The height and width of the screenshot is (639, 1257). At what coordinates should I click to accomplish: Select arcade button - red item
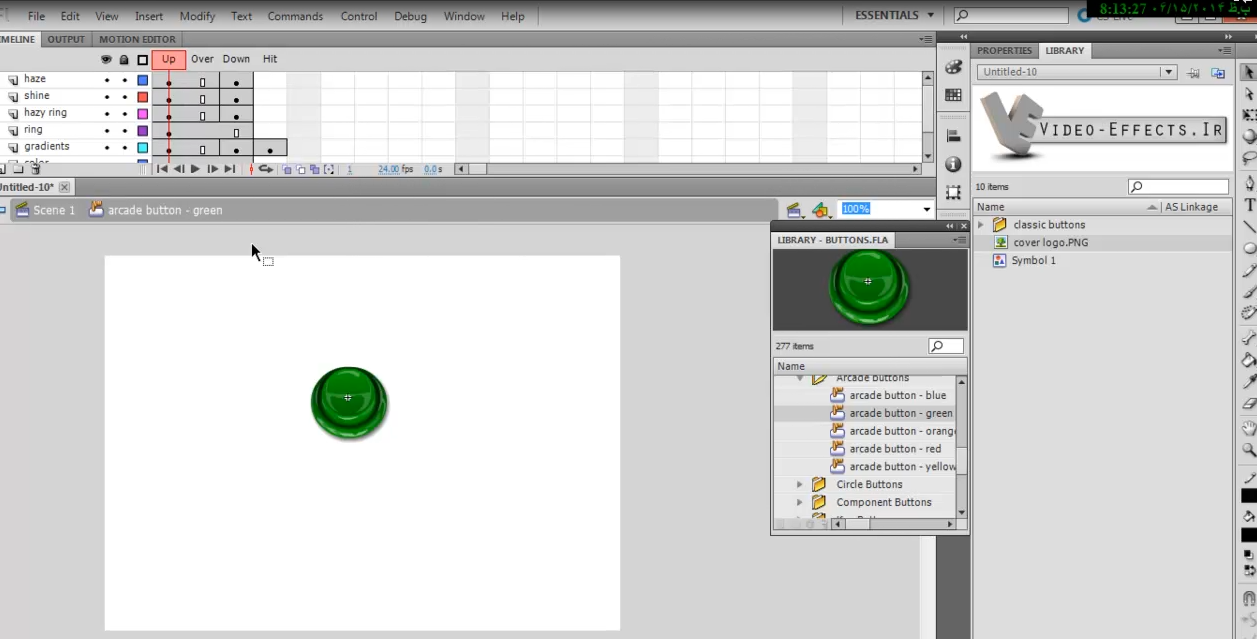click(894, 449)
